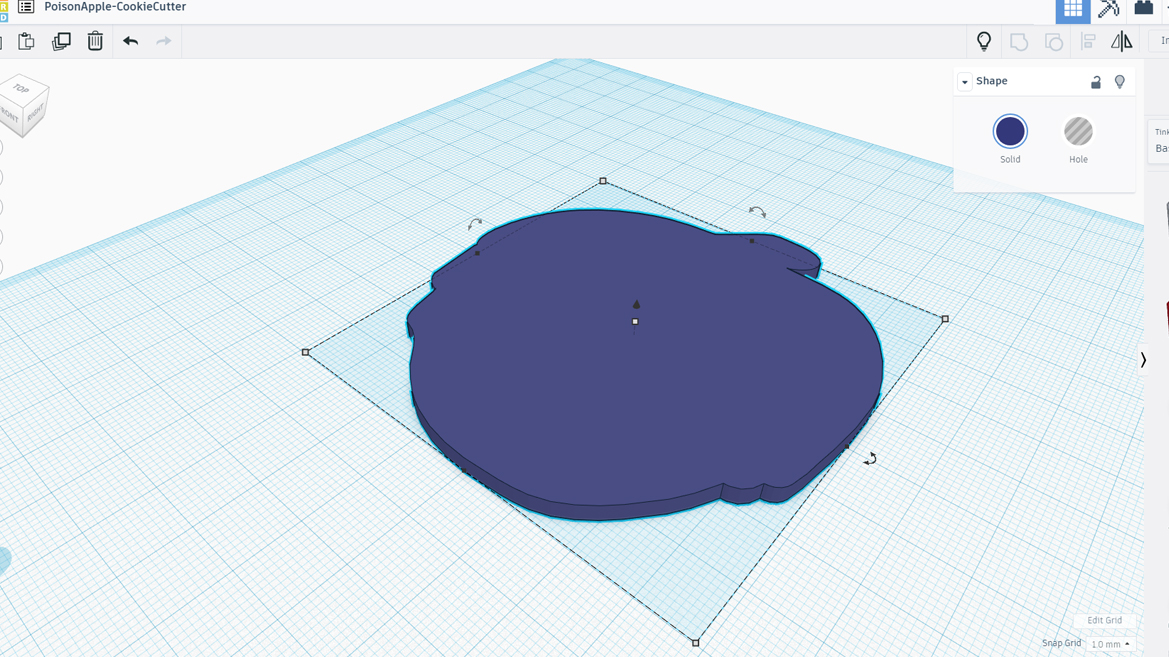
Task: Open the Snap Grid 1.0 mm dropdown
Action: click(1110, 644)
